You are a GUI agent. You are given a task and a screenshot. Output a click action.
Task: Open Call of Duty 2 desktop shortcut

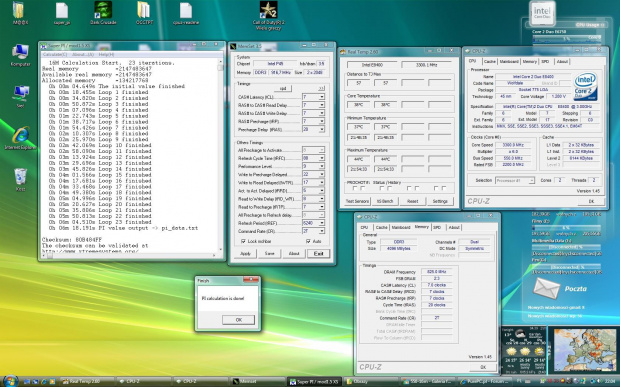tap(268, 15)
